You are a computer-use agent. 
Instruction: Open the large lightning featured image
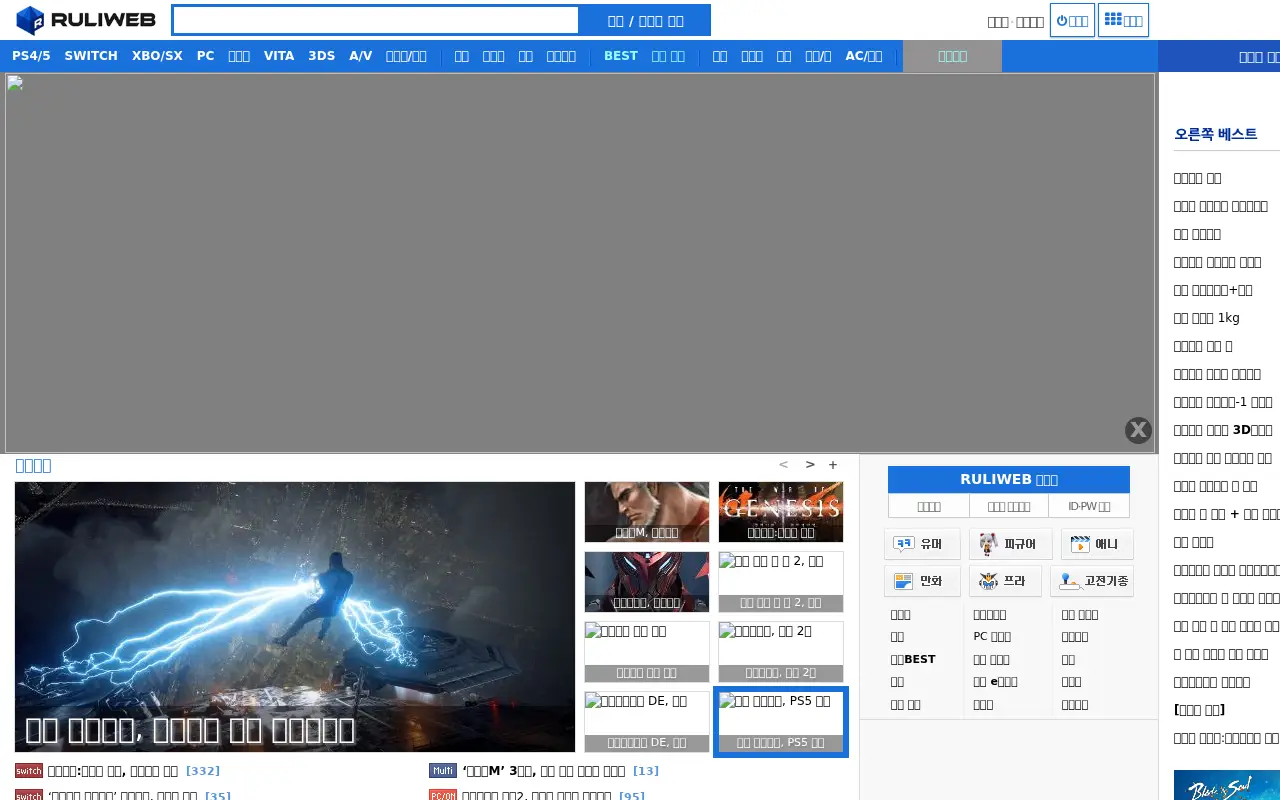click(x=295, y=617)
